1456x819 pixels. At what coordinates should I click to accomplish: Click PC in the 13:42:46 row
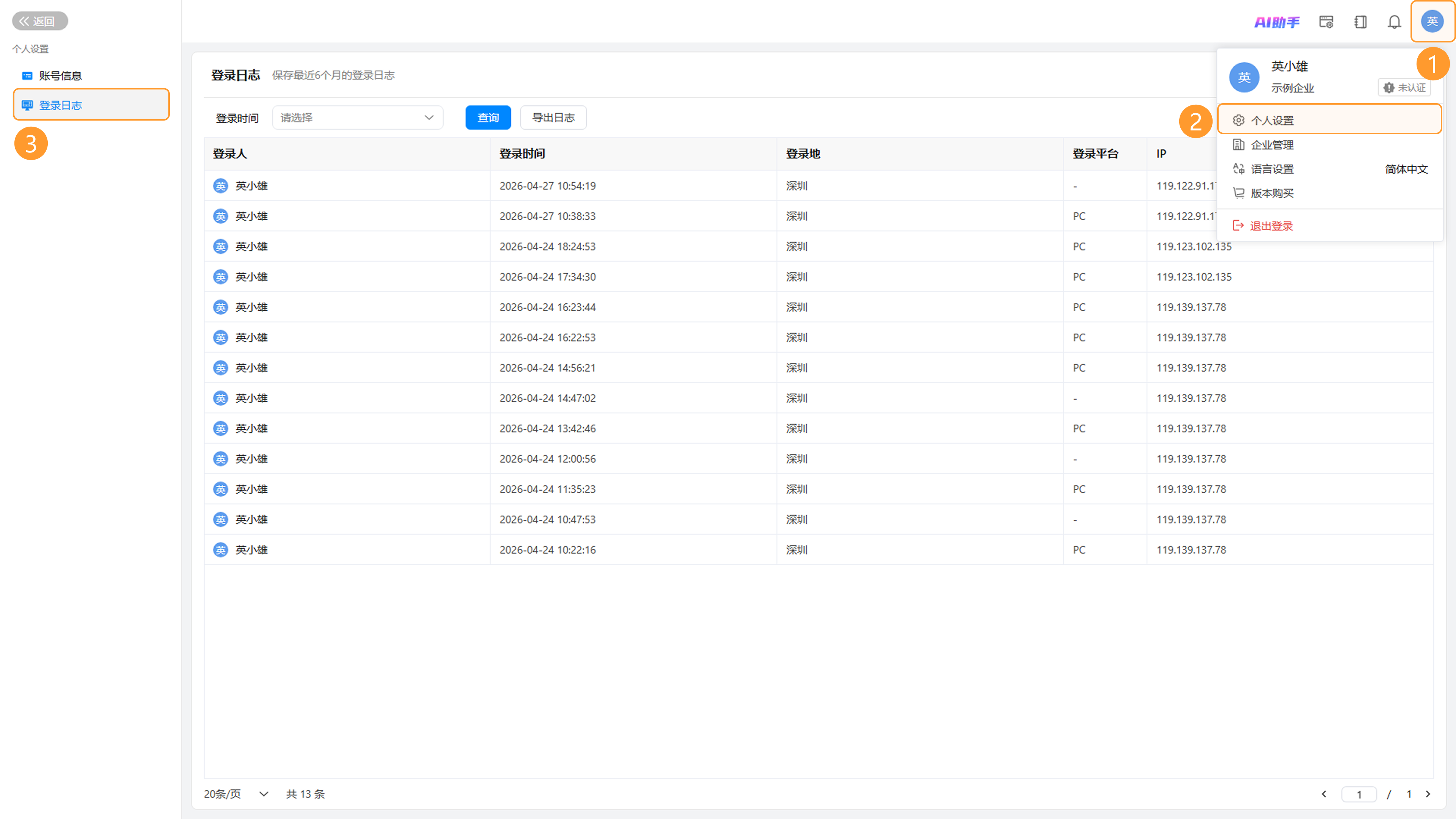coord(1079,428)
